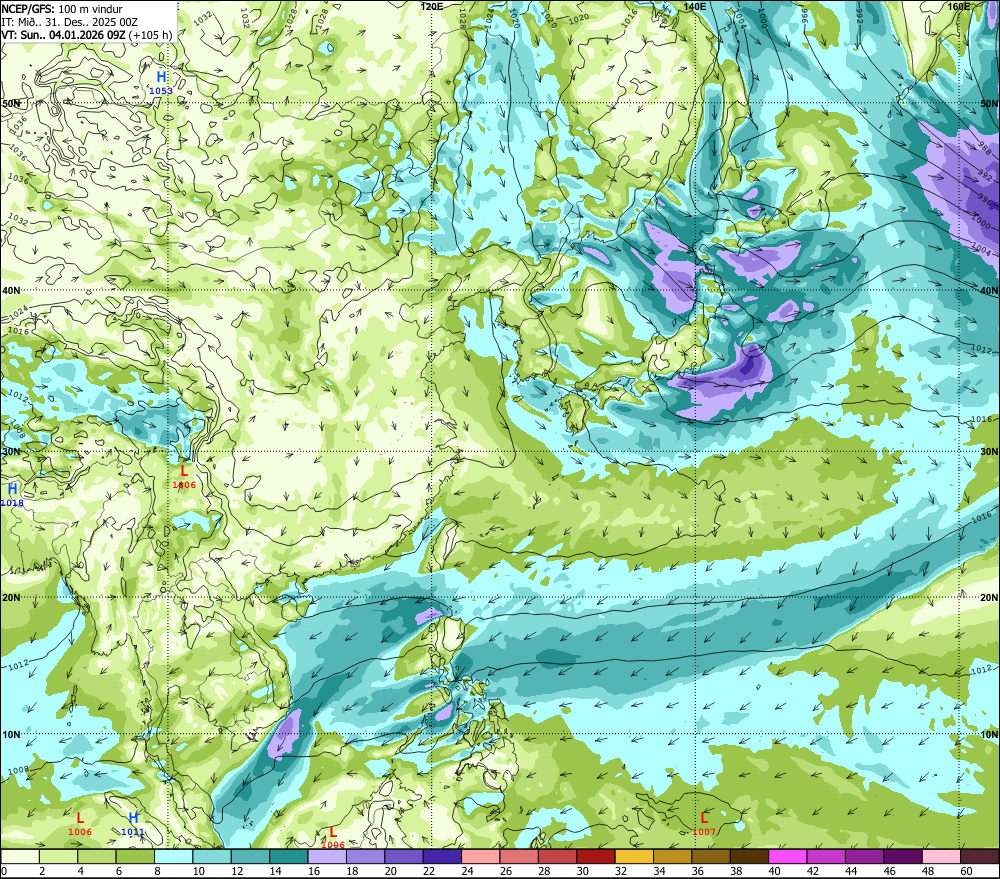Viewport: 1000px width, 879px height.
Task: Click the right-edge 20N latitude label
Action: pos(989,598)
